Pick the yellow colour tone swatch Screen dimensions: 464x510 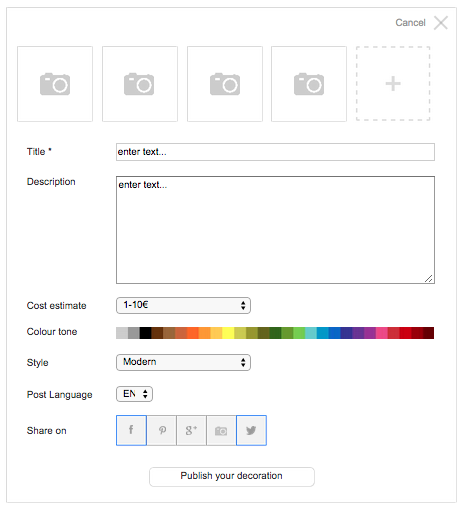228,333
